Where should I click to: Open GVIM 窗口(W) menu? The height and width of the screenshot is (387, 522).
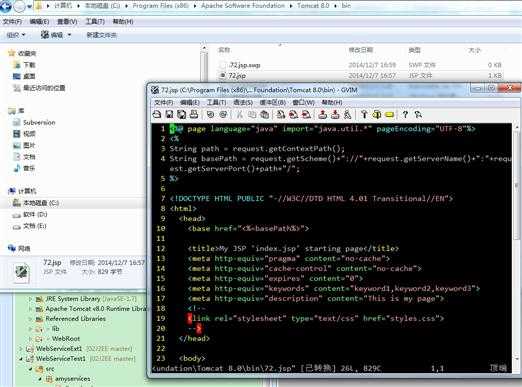click(303, 102)
